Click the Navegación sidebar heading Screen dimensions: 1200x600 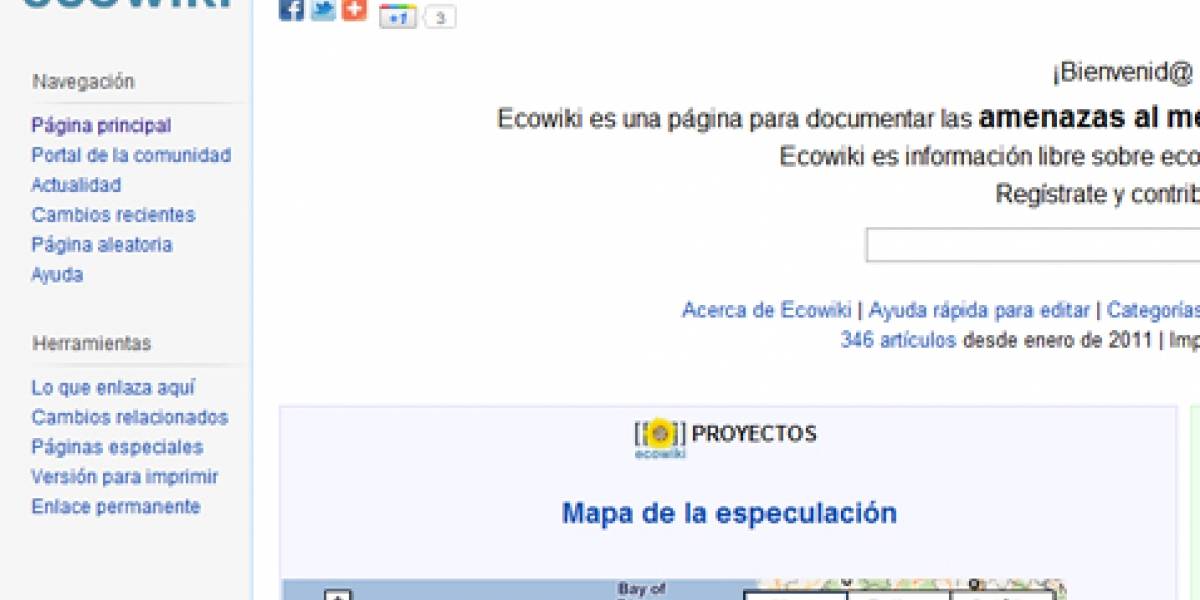83,81
